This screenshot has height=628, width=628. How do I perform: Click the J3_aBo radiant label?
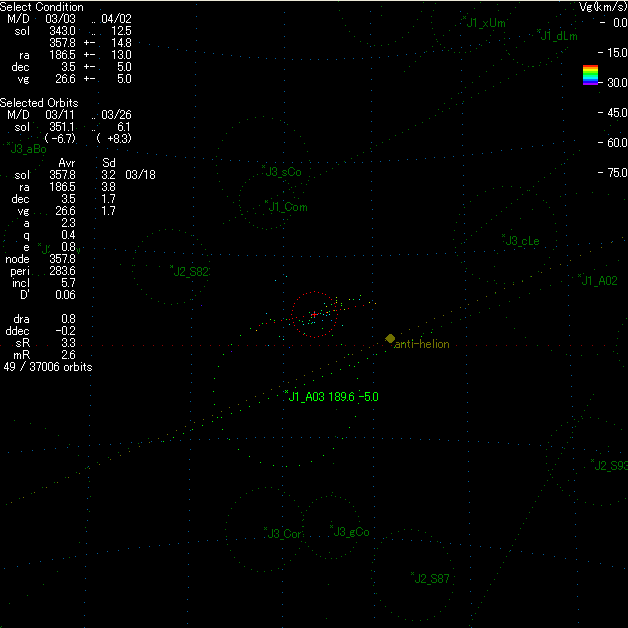pos(28,149)
